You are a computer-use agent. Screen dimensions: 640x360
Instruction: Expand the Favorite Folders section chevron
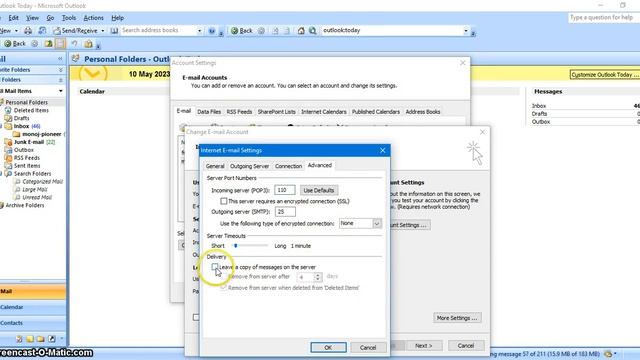60,70
